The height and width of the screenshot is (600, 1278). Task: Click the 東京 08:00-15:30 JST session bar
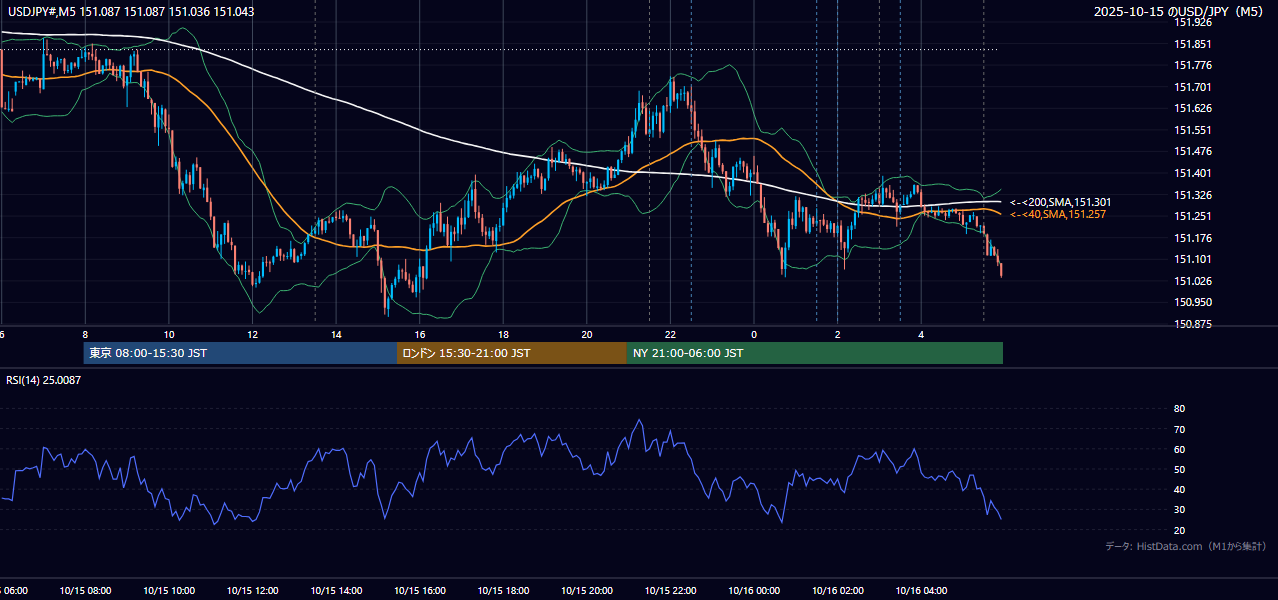pyautogui.click(x=241, y=353)
